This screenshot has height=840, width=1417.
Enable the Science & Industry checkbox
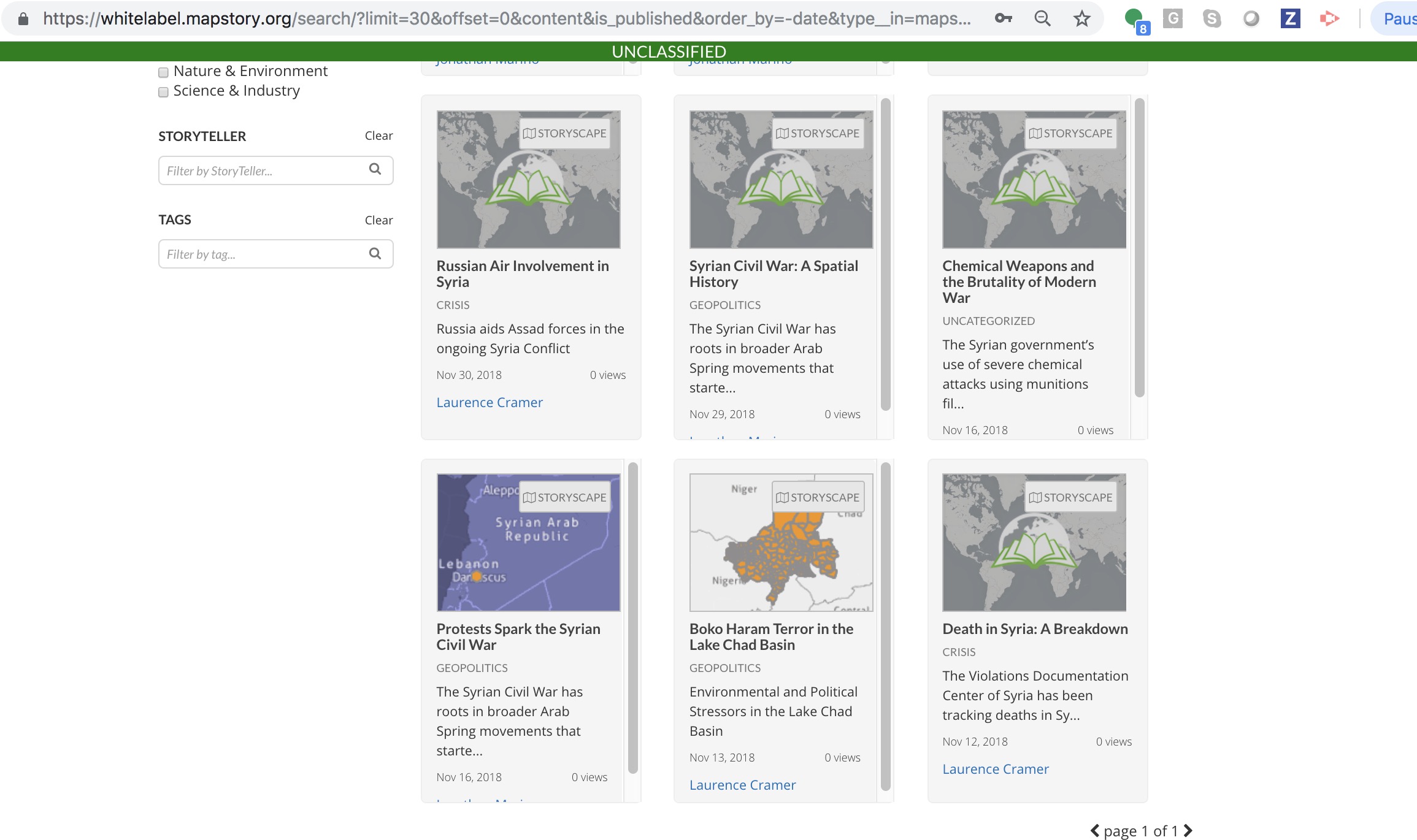(163, 92)
